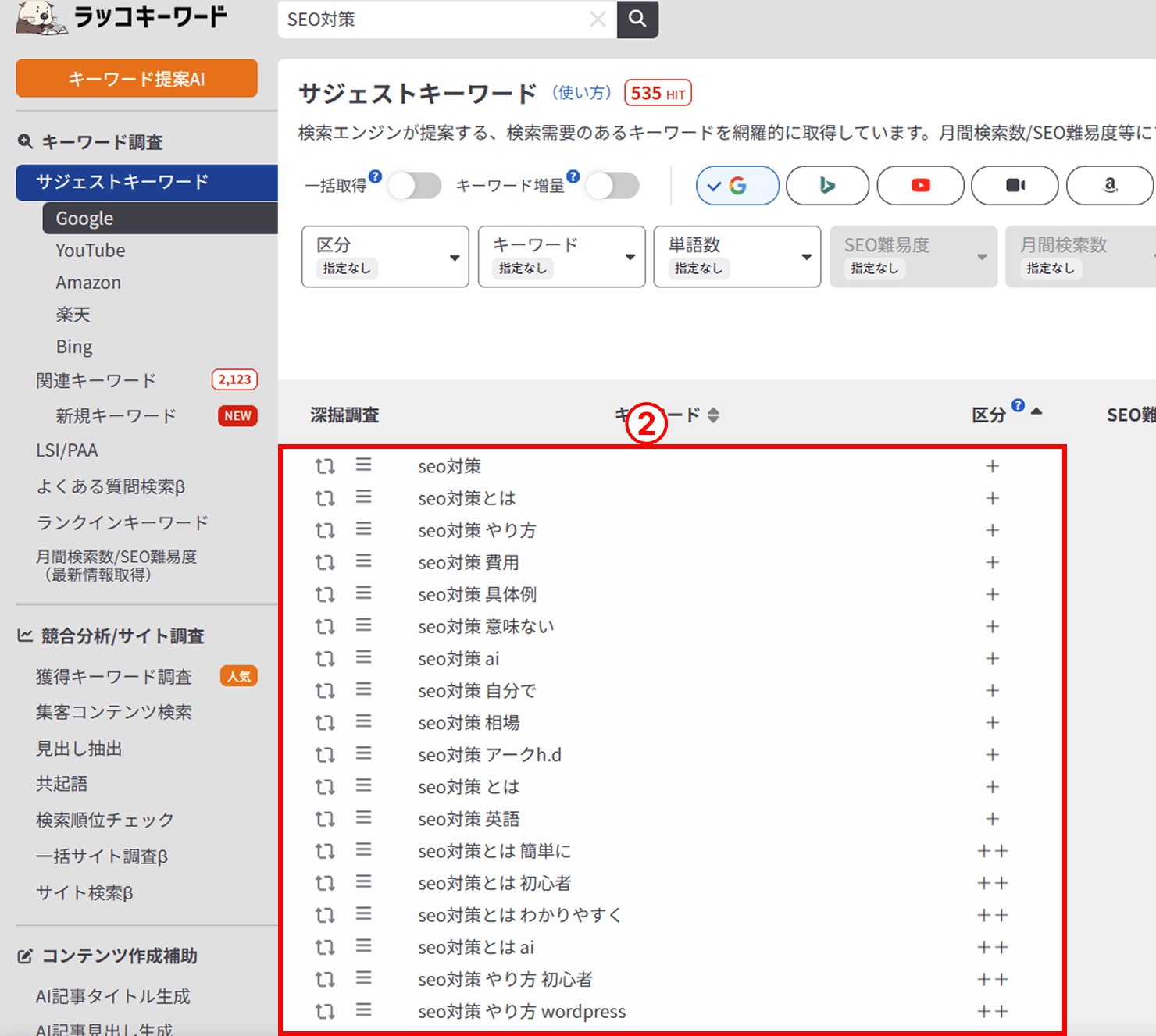
Task: Click re-search icon for seo対策 意味ない row
Action: pos(325,626)
